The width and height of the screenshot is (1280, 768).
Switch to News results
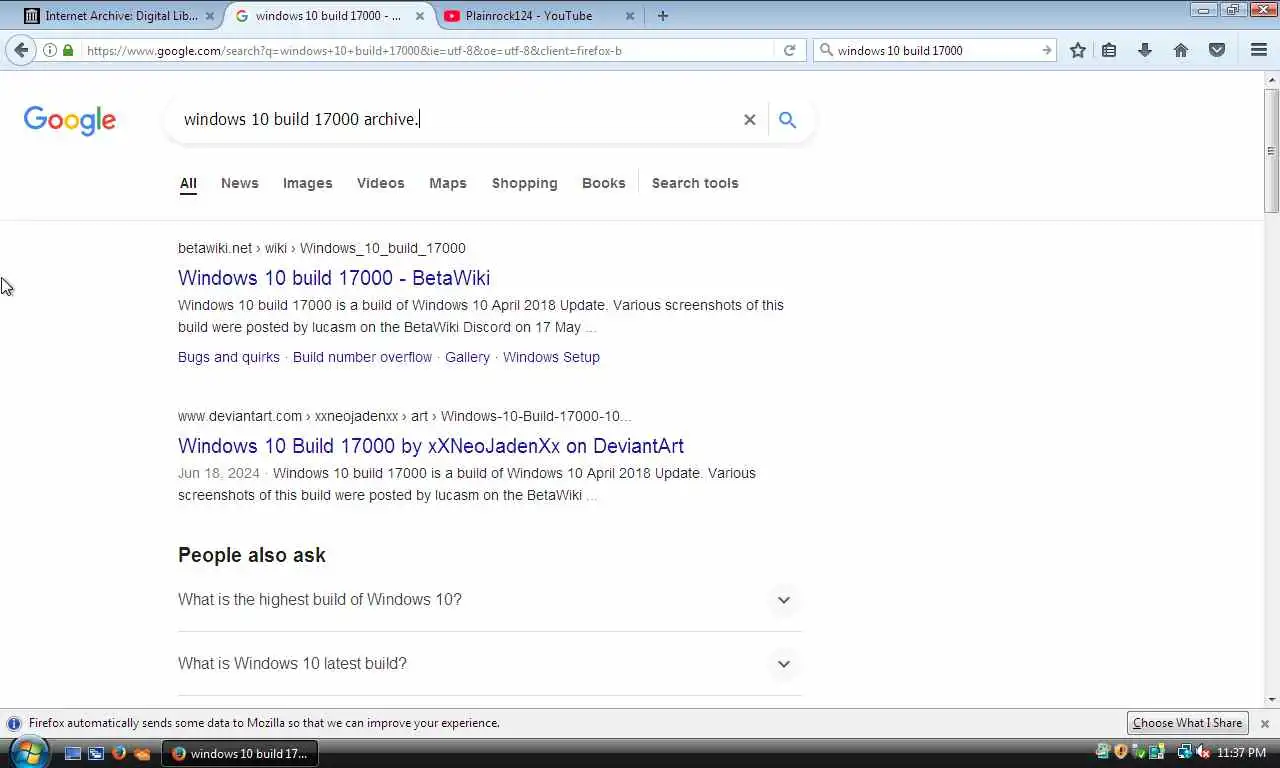coord(240,183)
